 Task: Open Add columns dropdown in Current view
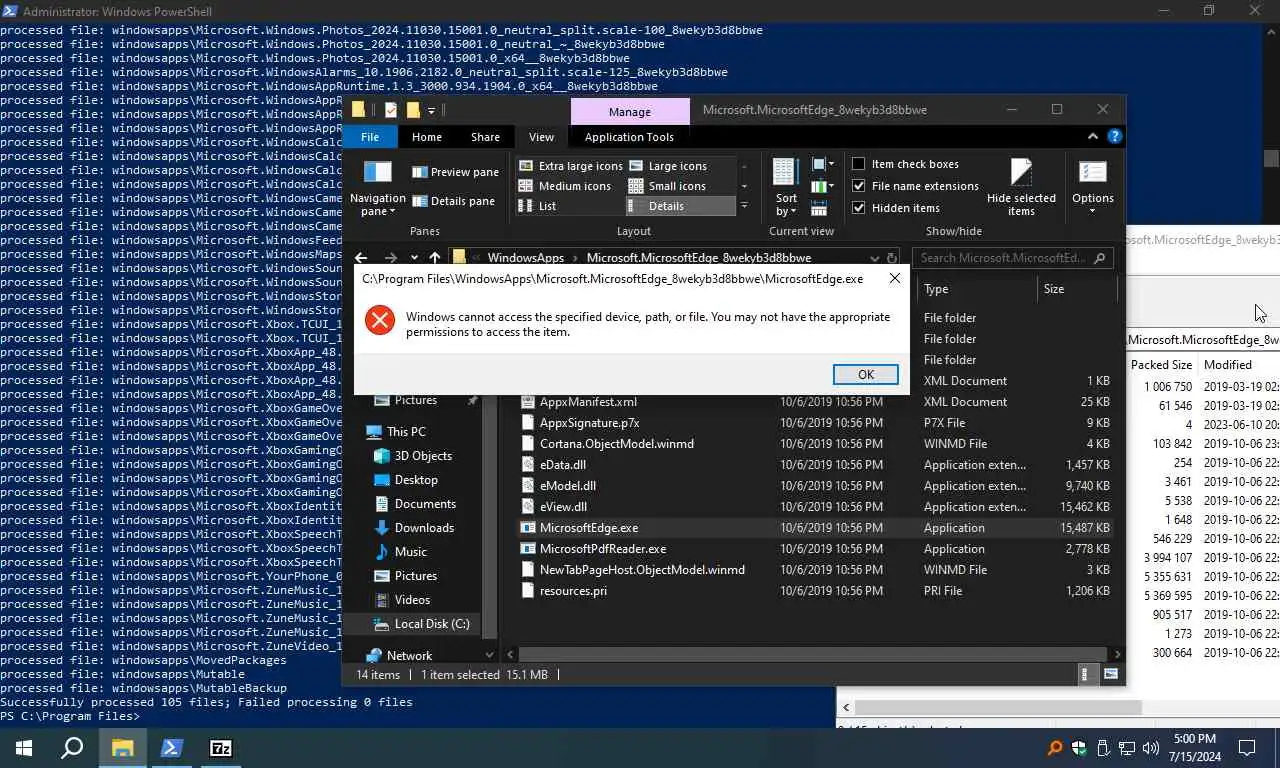coord(822,186)
